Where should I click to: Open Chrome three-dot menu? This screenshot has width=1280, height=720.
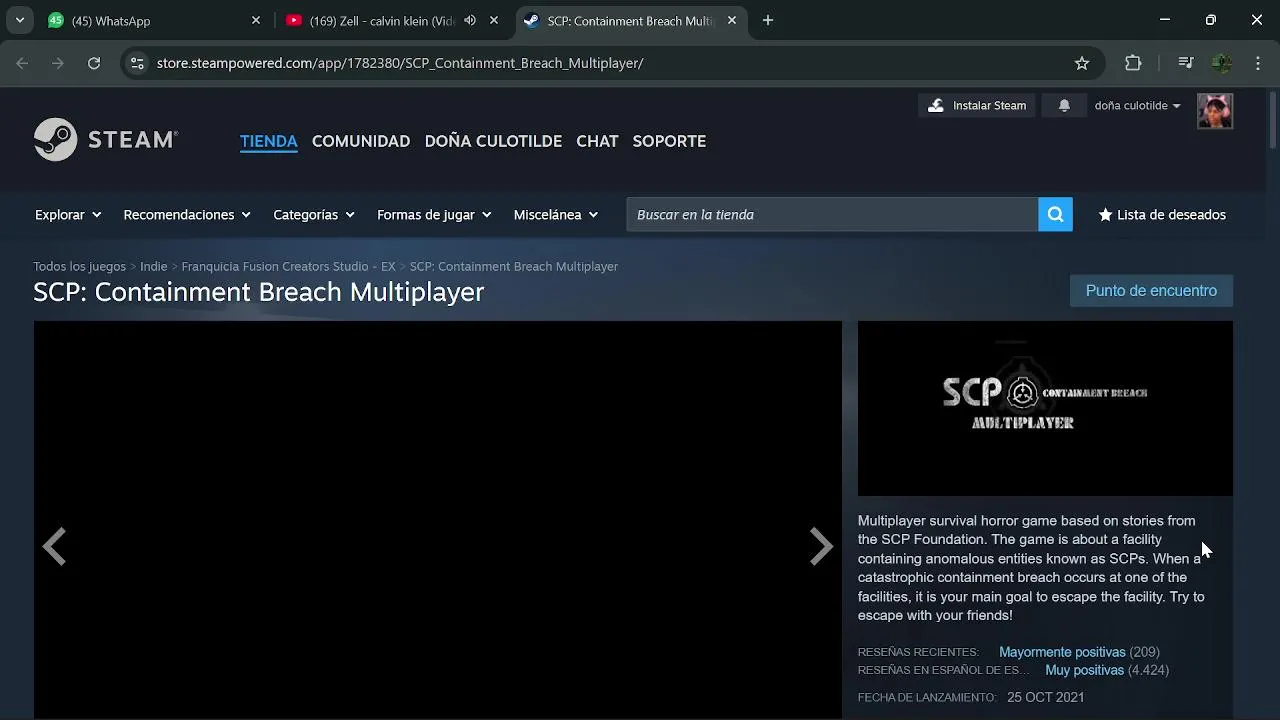coord(1258,63)
